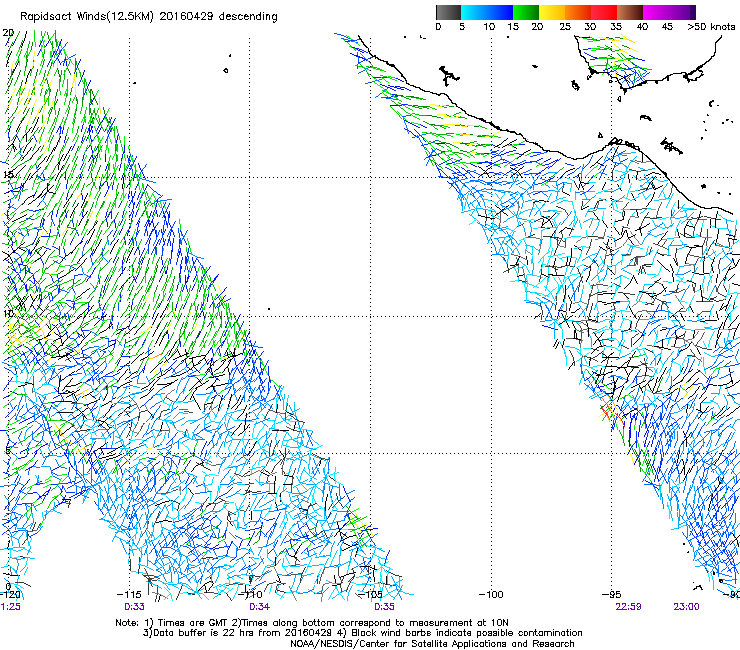Click the 'NOAA/NESDIS/Center for Satellite Applications' credit line
This screenshot has height=650, width=740.
click(432, 644)
